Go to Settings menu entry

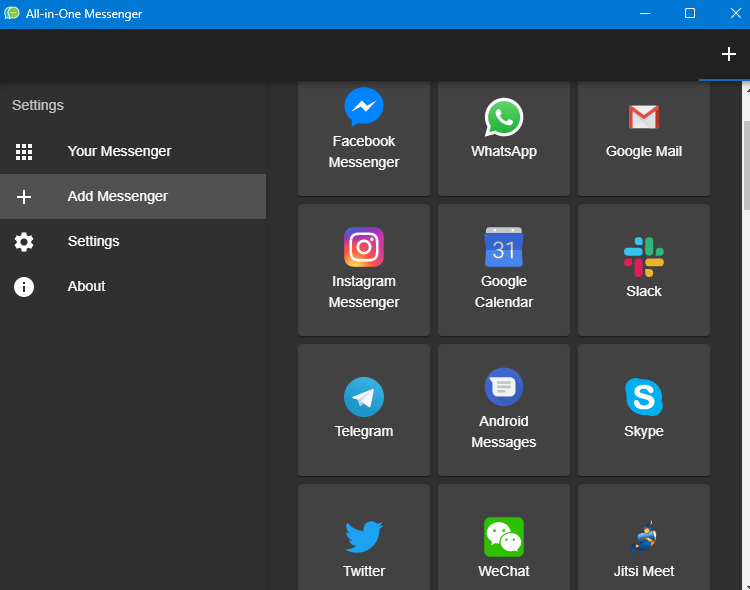click(x=133, y=242)
